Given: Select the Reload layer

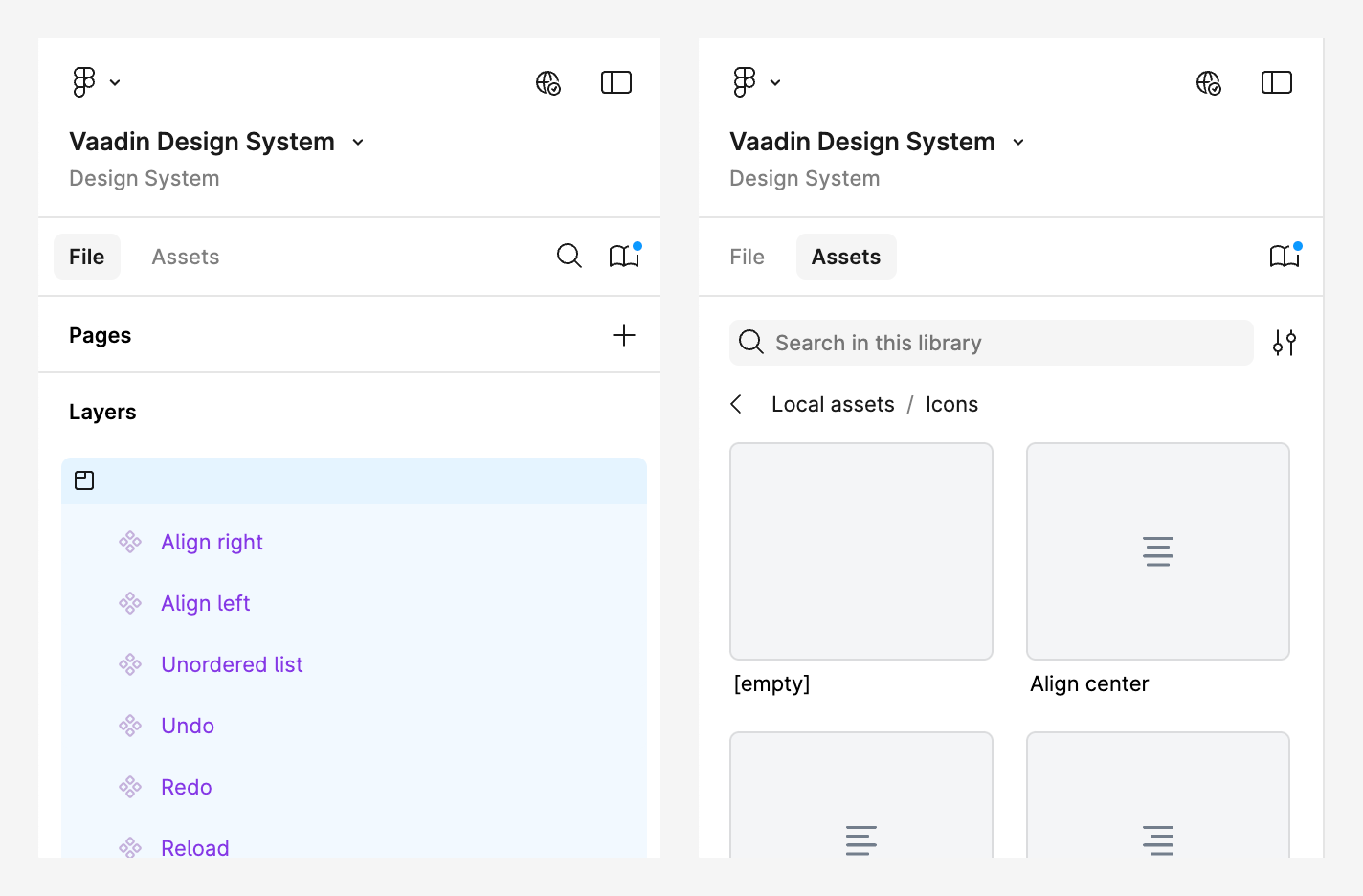Looking at the screenshot, I should (195, 848).
